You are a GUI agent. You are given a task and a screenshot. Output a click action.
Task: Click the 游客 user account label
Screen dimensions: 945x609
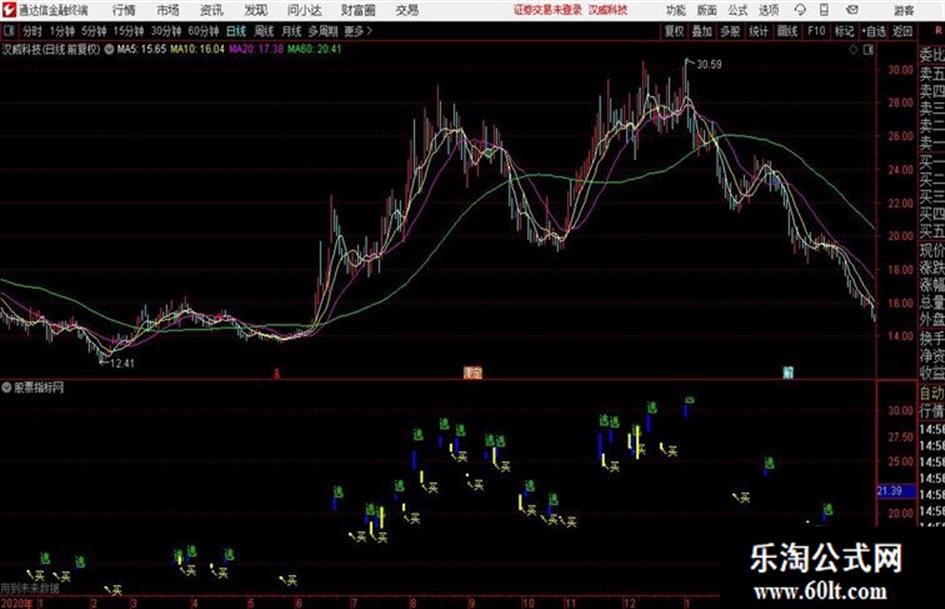tap(903, 10)
